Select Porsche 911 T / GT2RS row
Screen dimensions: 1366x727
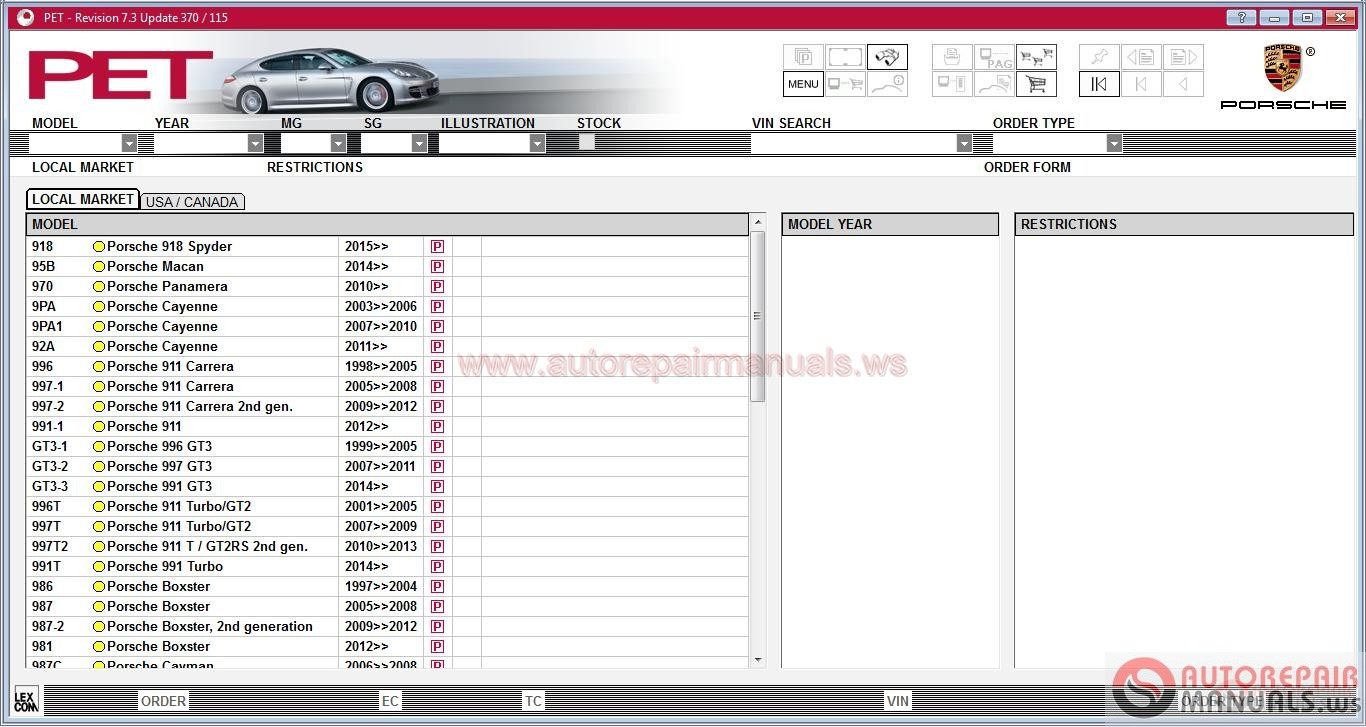387,546
